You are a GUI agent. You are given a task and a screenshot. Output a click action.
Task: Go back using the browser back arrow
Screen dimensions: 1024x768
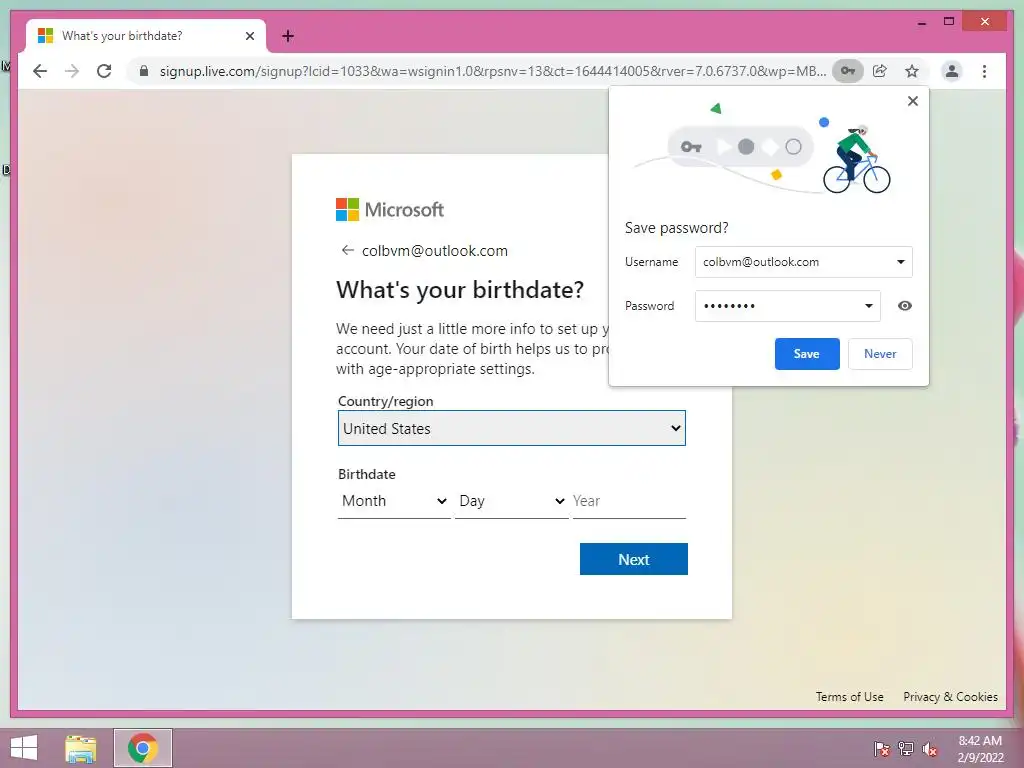click(40, 71)
